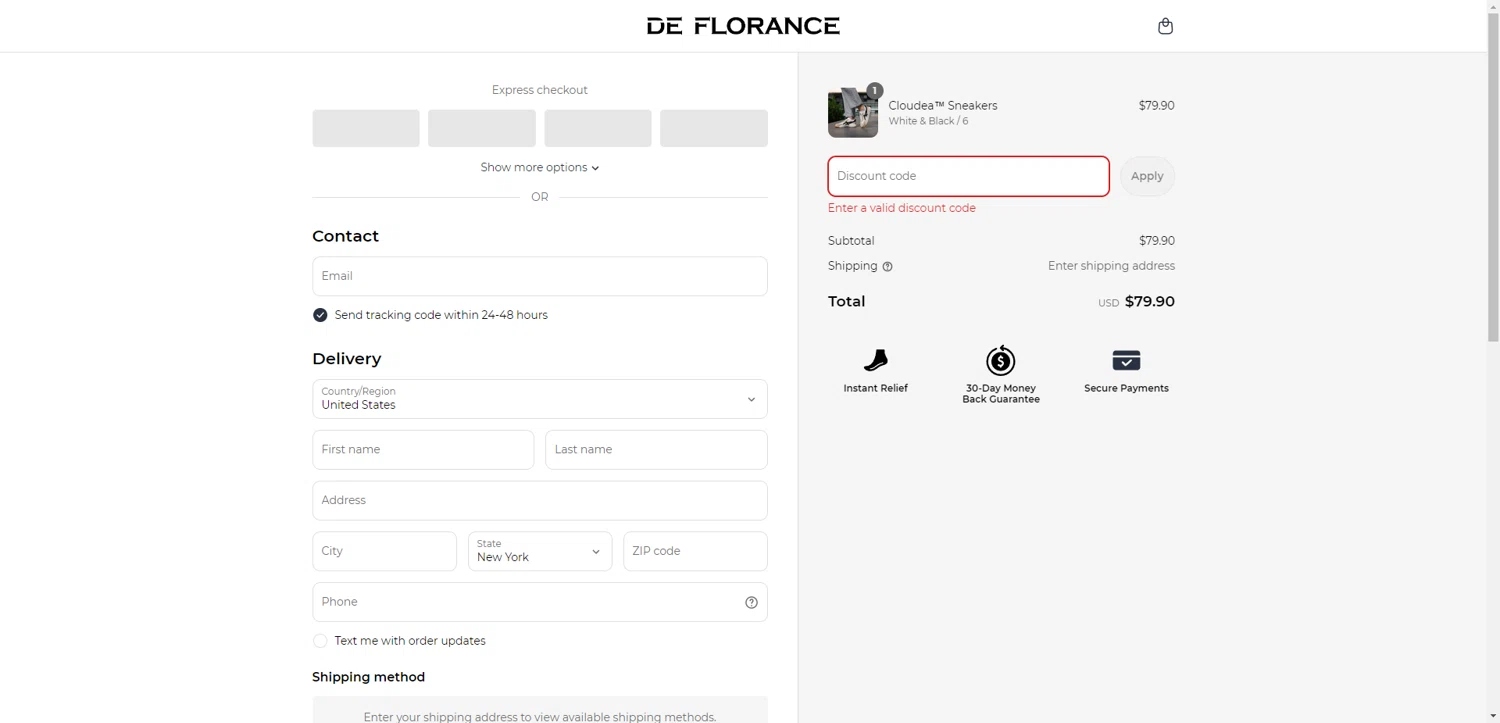Image resolution: width=1500 pixels, height=723 pixels.
Task: Expand Show more options for express checkout
Action: [x=540, y=167]
